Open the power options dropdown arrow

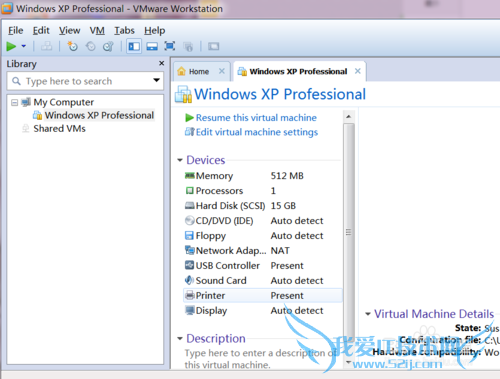pos(24,46)
